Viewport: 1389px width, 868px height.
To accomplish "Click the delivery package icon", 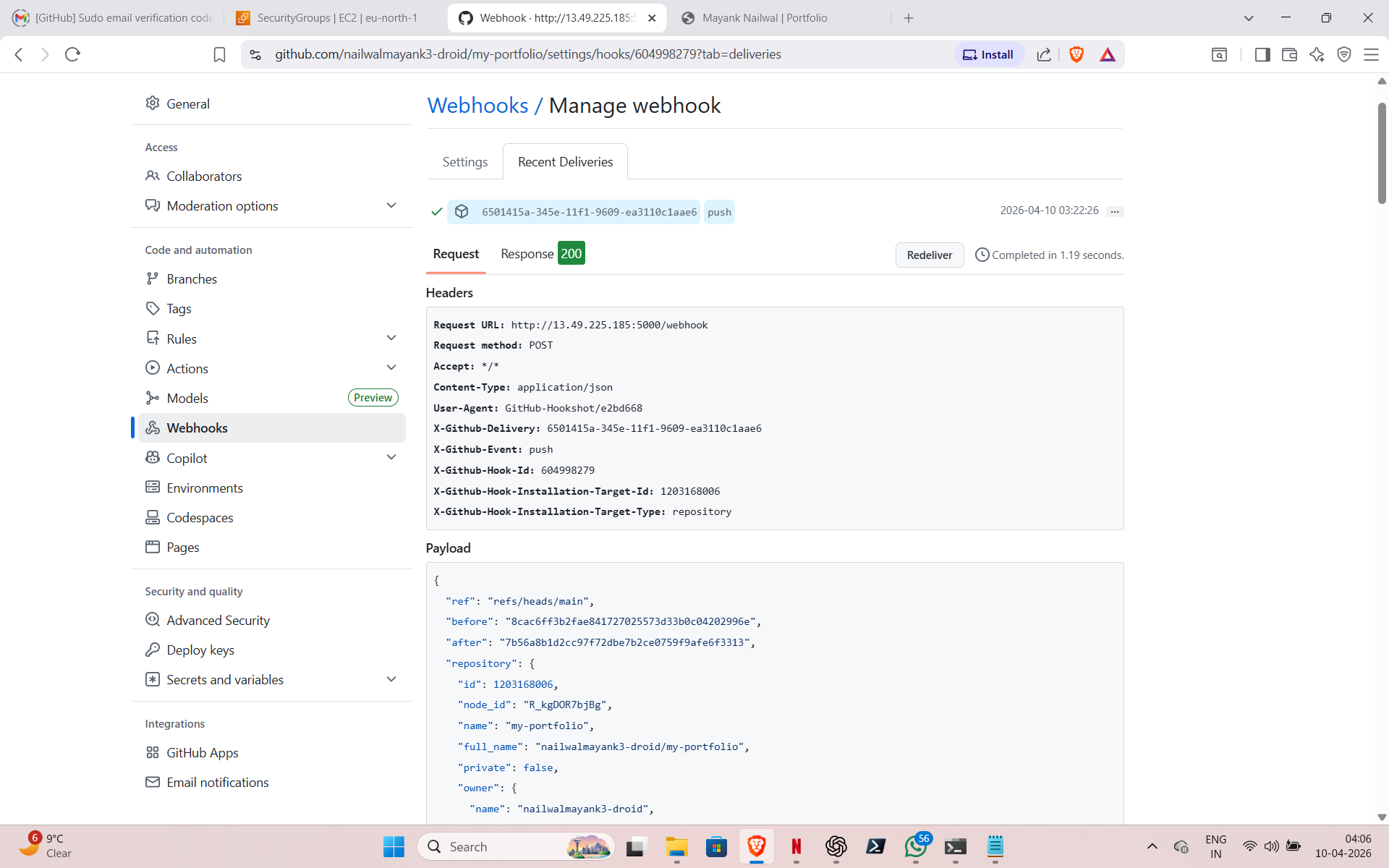I will (x=462, y=211).
